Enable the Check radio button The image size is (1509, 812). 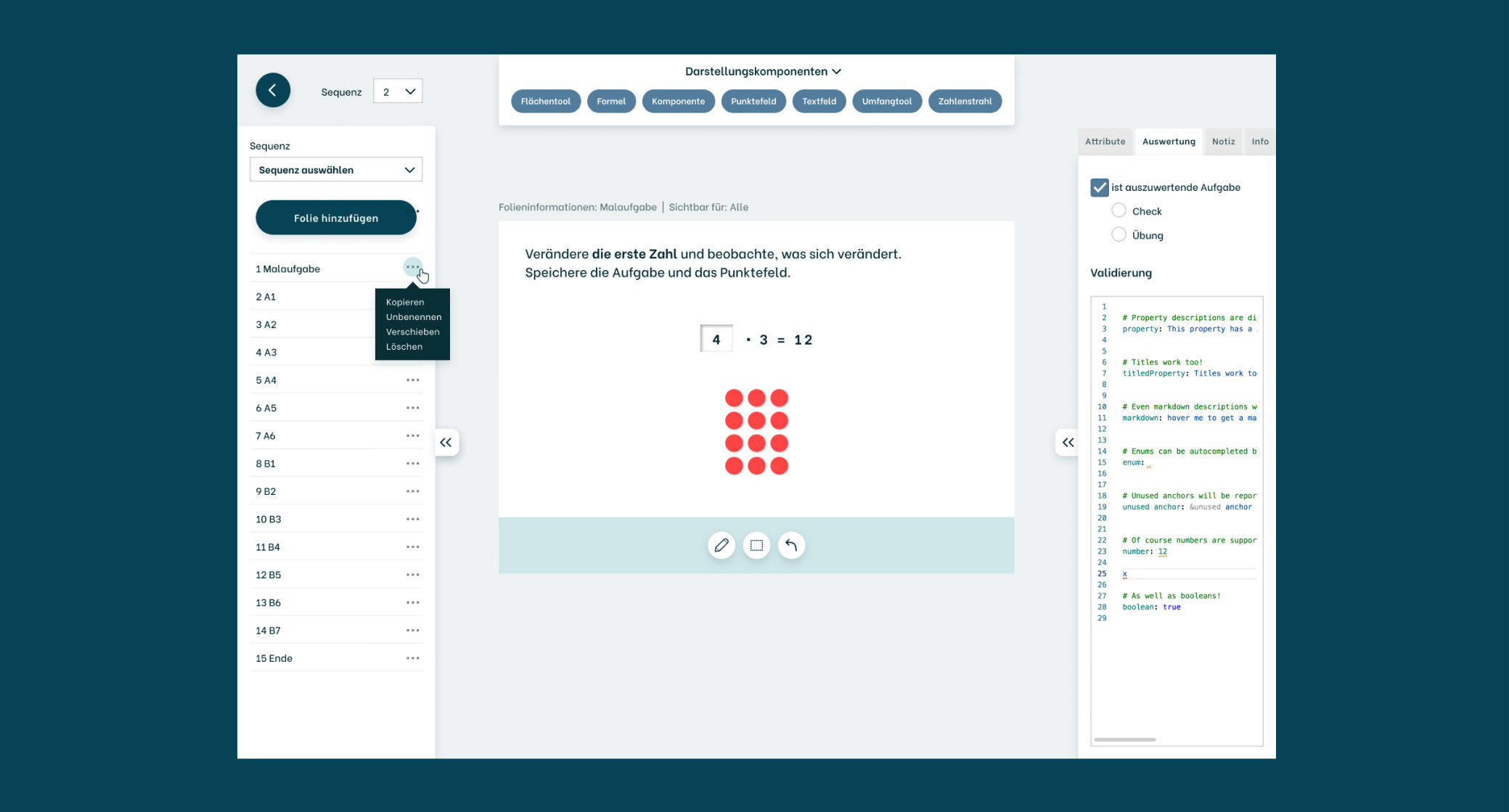pos(1119,211)
